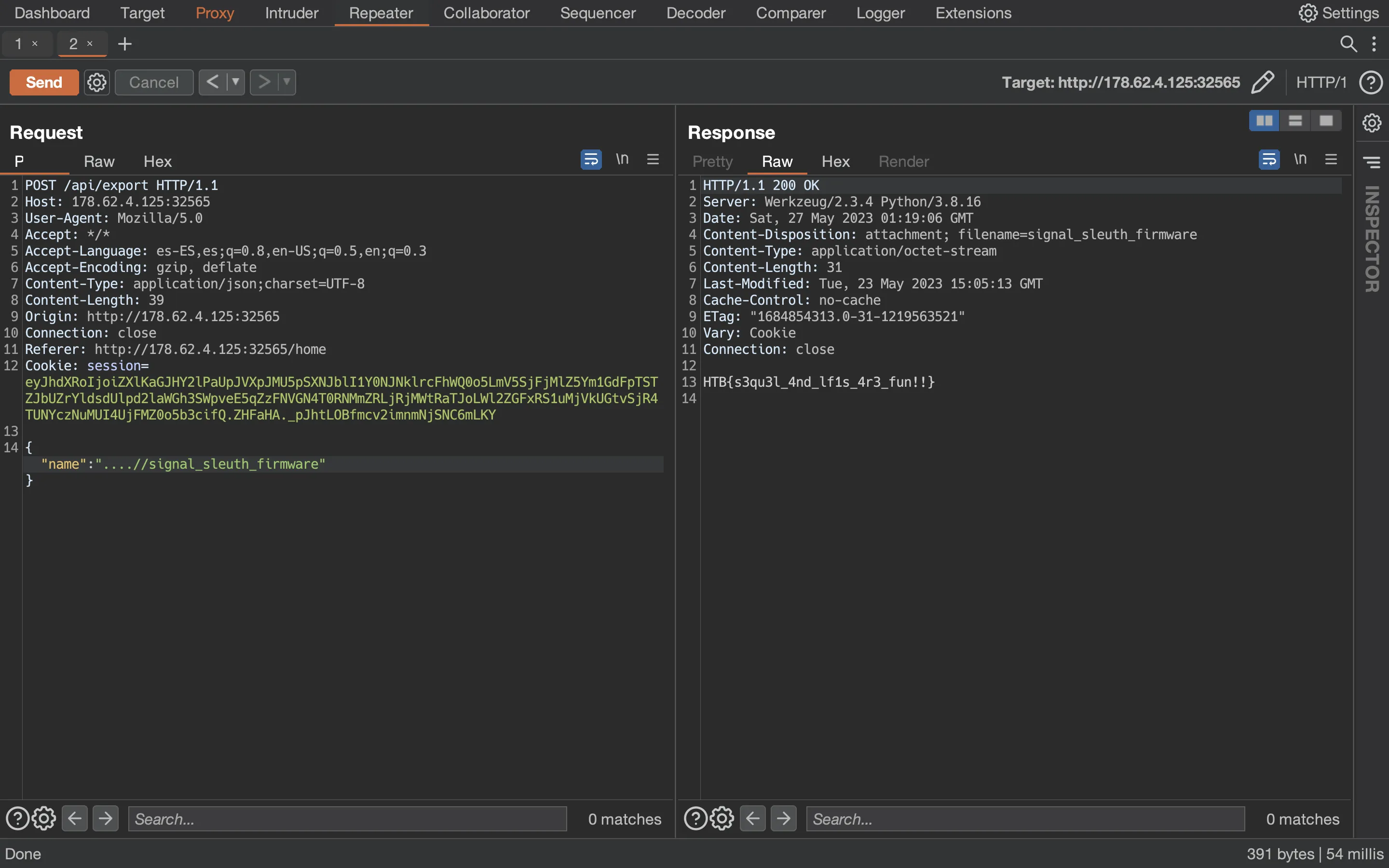Screen dimensions: 1389x868
Task: Open Burp Settings
Action: [x=1338, y=13]
